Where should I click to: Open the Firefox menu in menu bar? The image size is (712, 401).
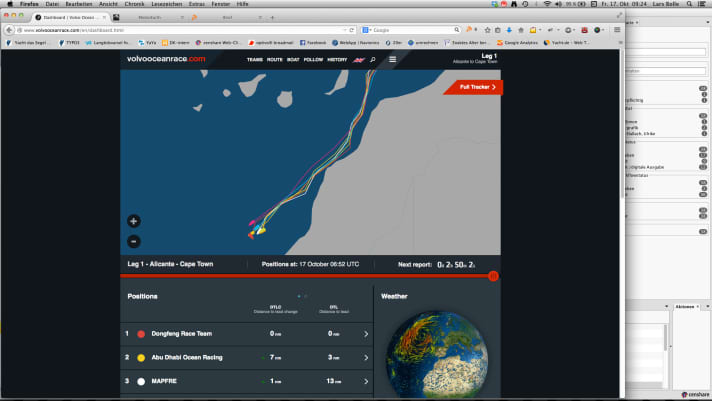pos(29,4)
